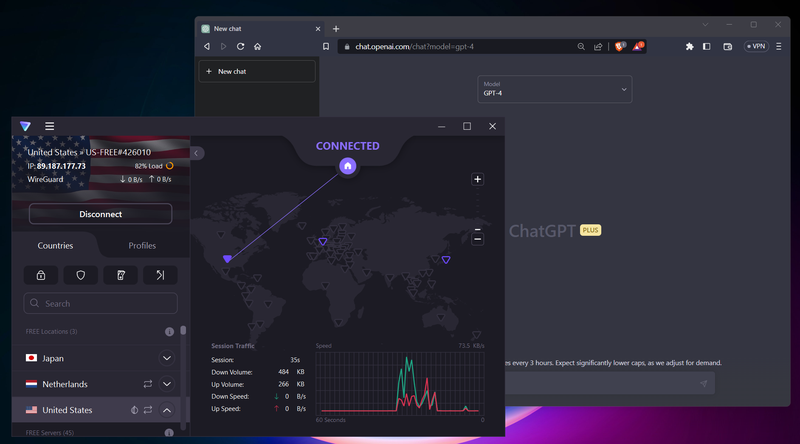The width and height of the screenshot is (800, 444).
Task: Focus the country Search field
Action: click(101, 303)
